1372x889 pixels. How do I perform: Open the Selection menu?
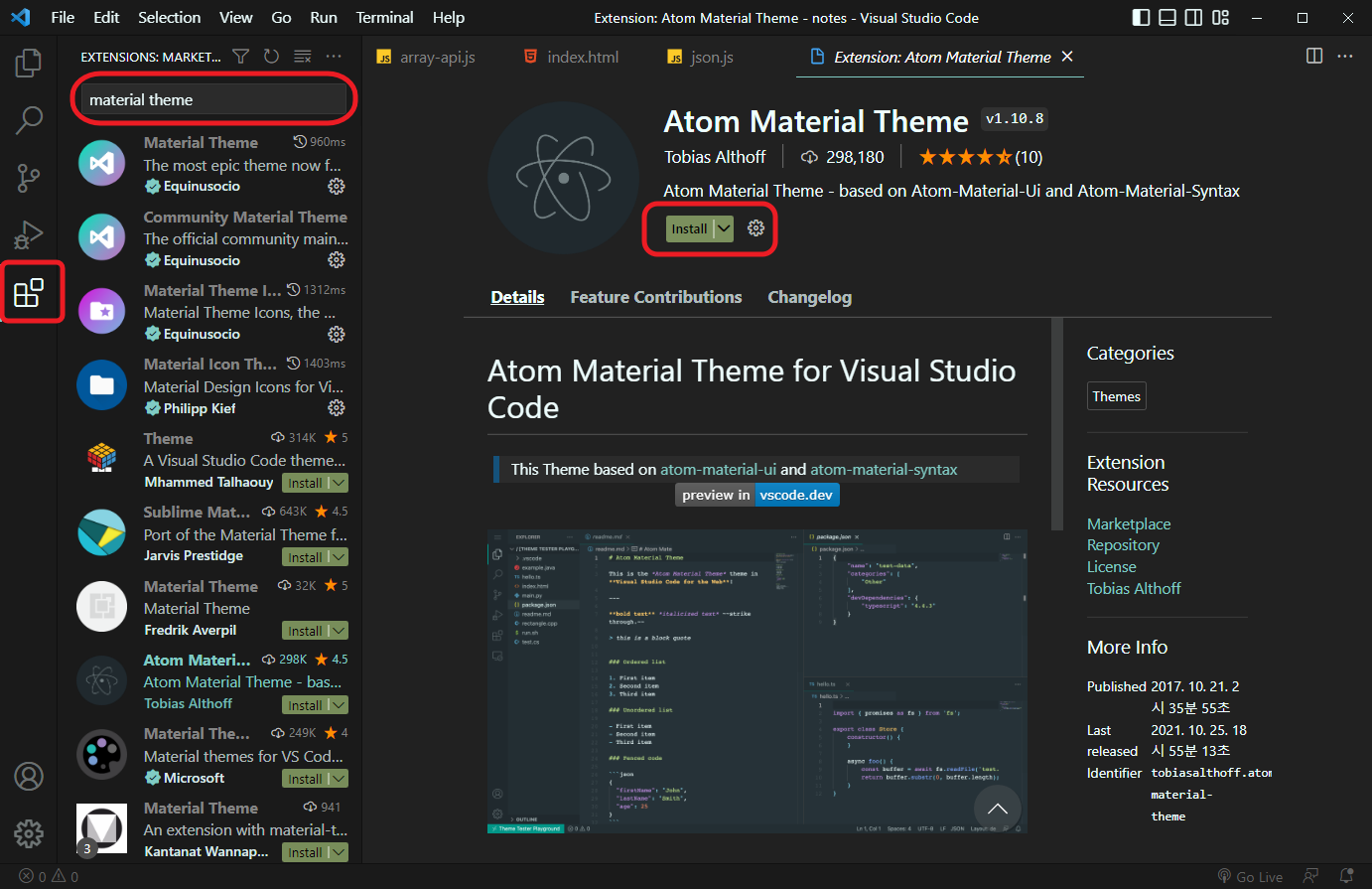(x=170, y=18)
